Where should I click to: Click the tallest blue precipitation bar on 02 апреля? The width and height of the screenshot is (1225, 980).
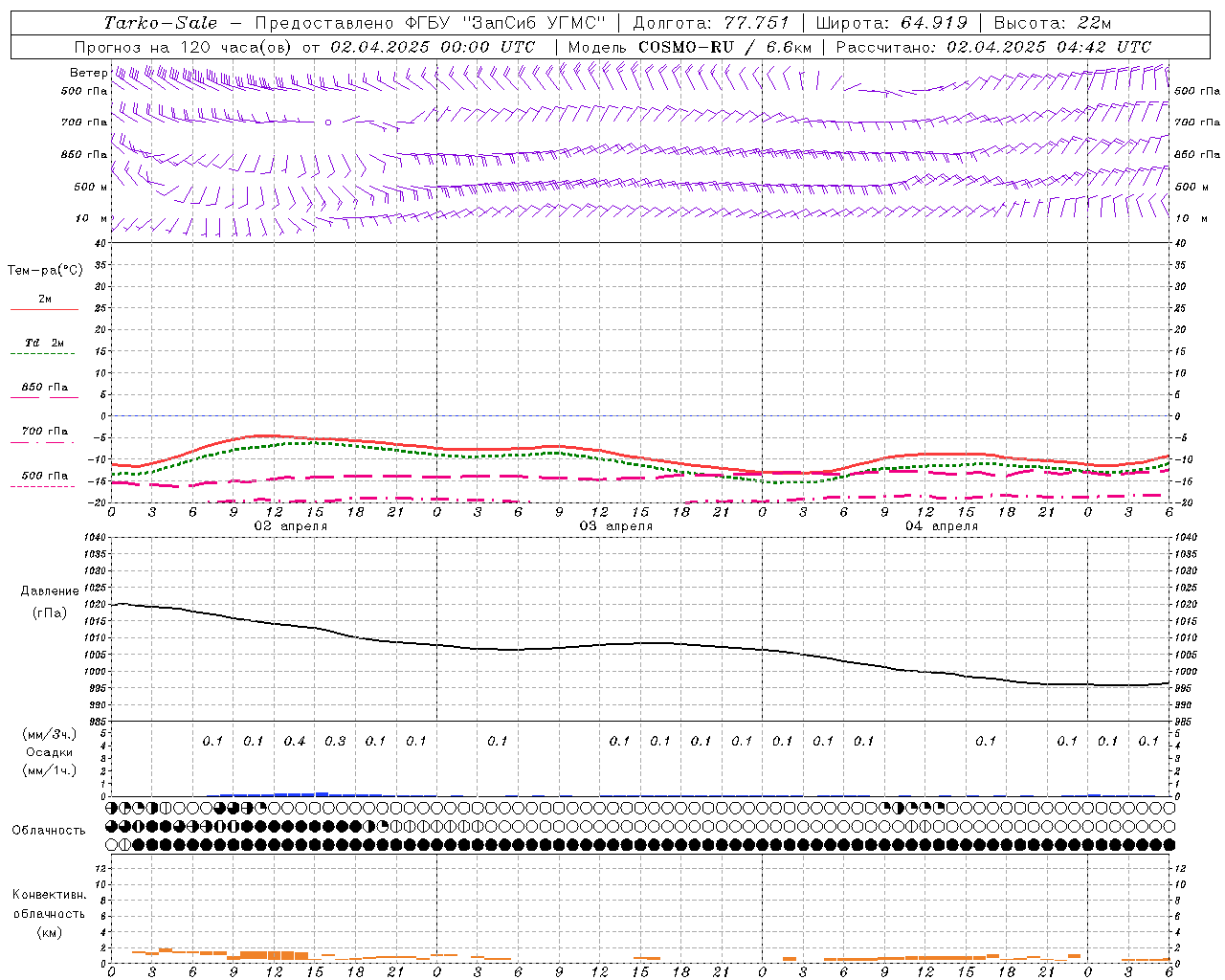(322, 793)
